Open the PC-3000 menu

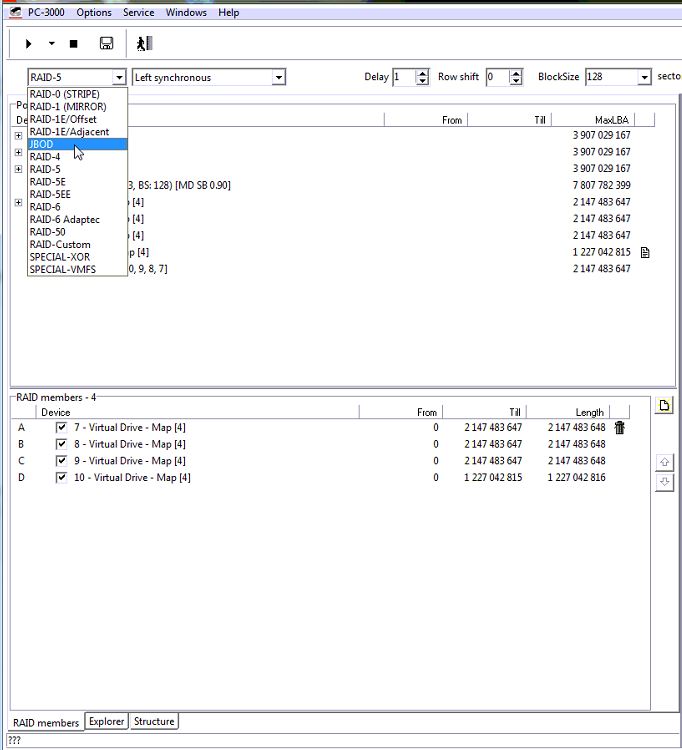coord(46,12)
